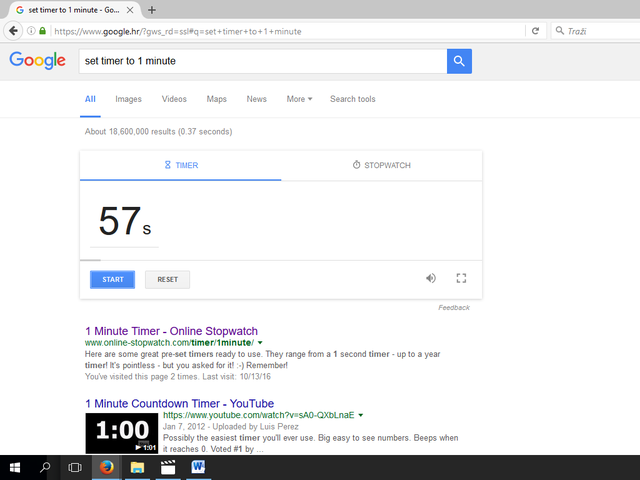Open the Images results tab
The width and height of the screenshot is (640, 480).
[x=128, y=99]
